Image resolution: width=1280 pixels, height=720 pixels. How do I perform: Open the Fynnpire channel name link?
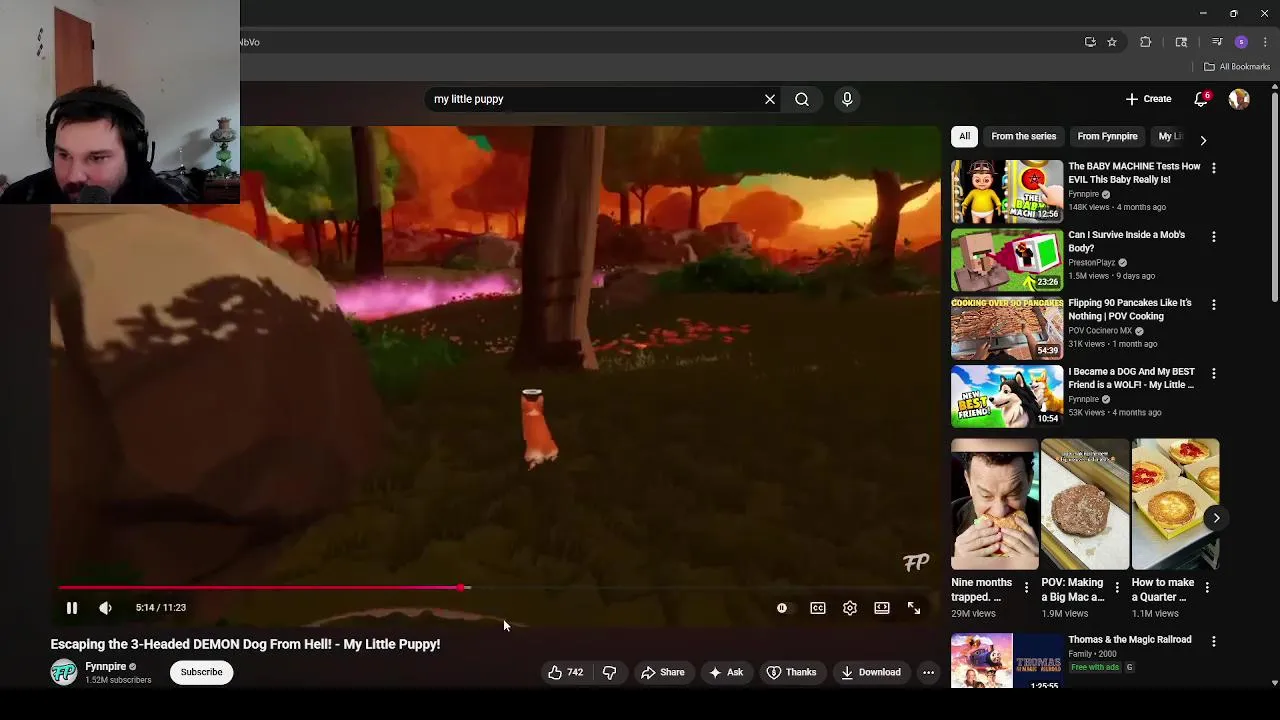(x=106, y=667)
